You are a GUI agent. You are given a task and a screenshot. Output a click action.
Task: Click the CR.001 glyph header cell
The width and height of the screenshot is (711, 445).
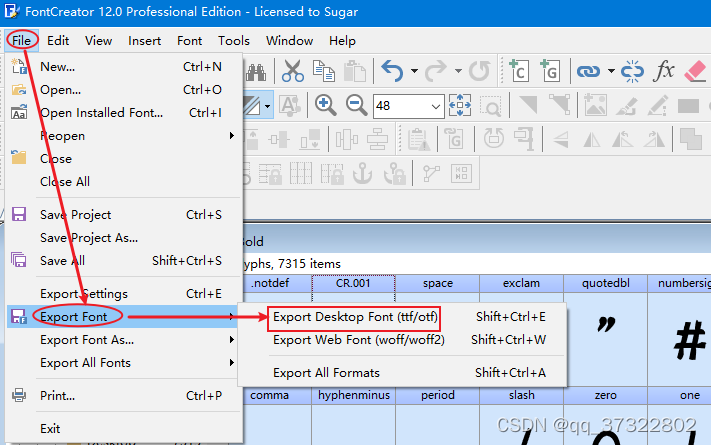pyautogui.click(x=353, y=283)
